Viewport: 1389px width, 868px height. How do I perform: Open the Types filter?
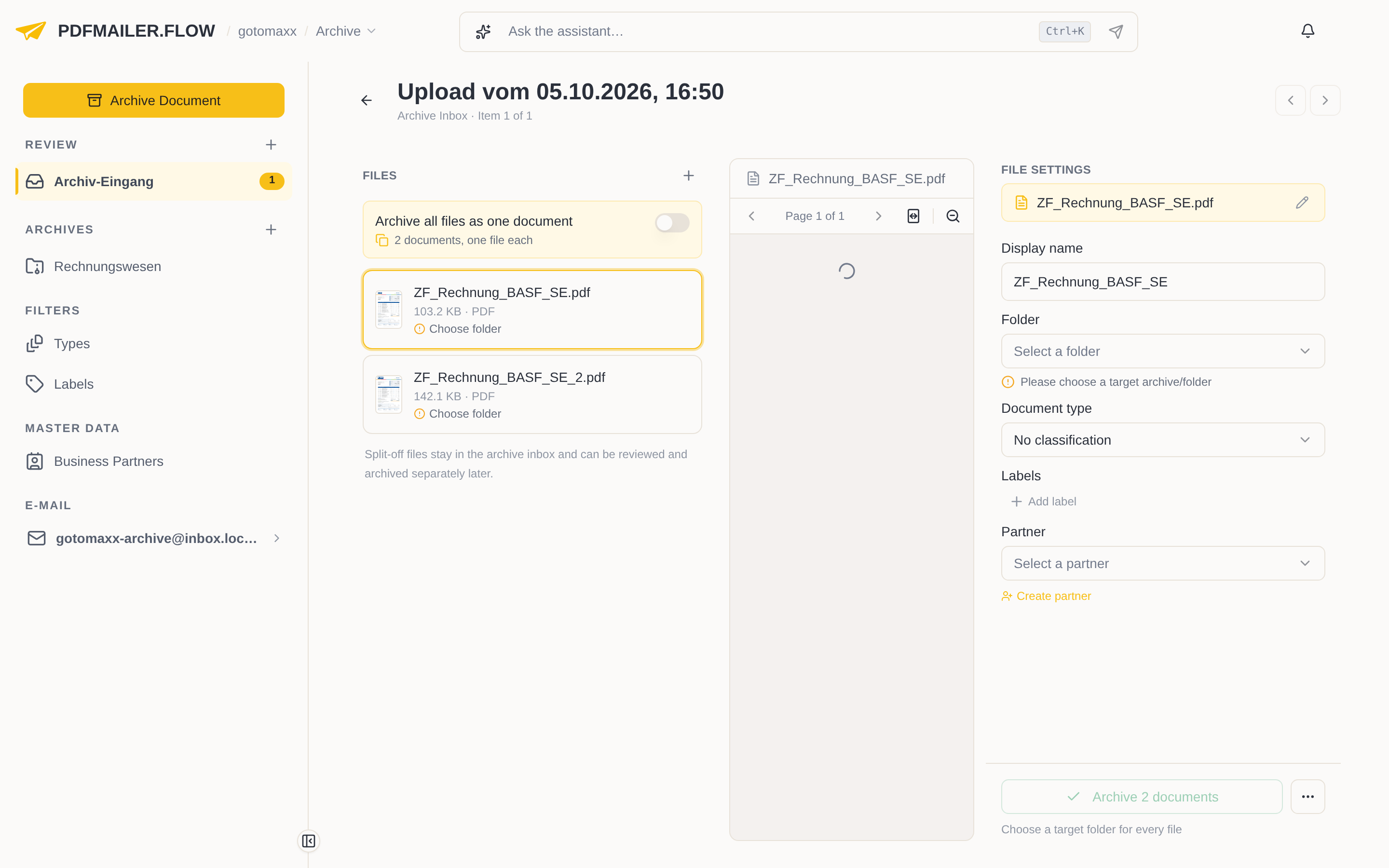point(154,343)
